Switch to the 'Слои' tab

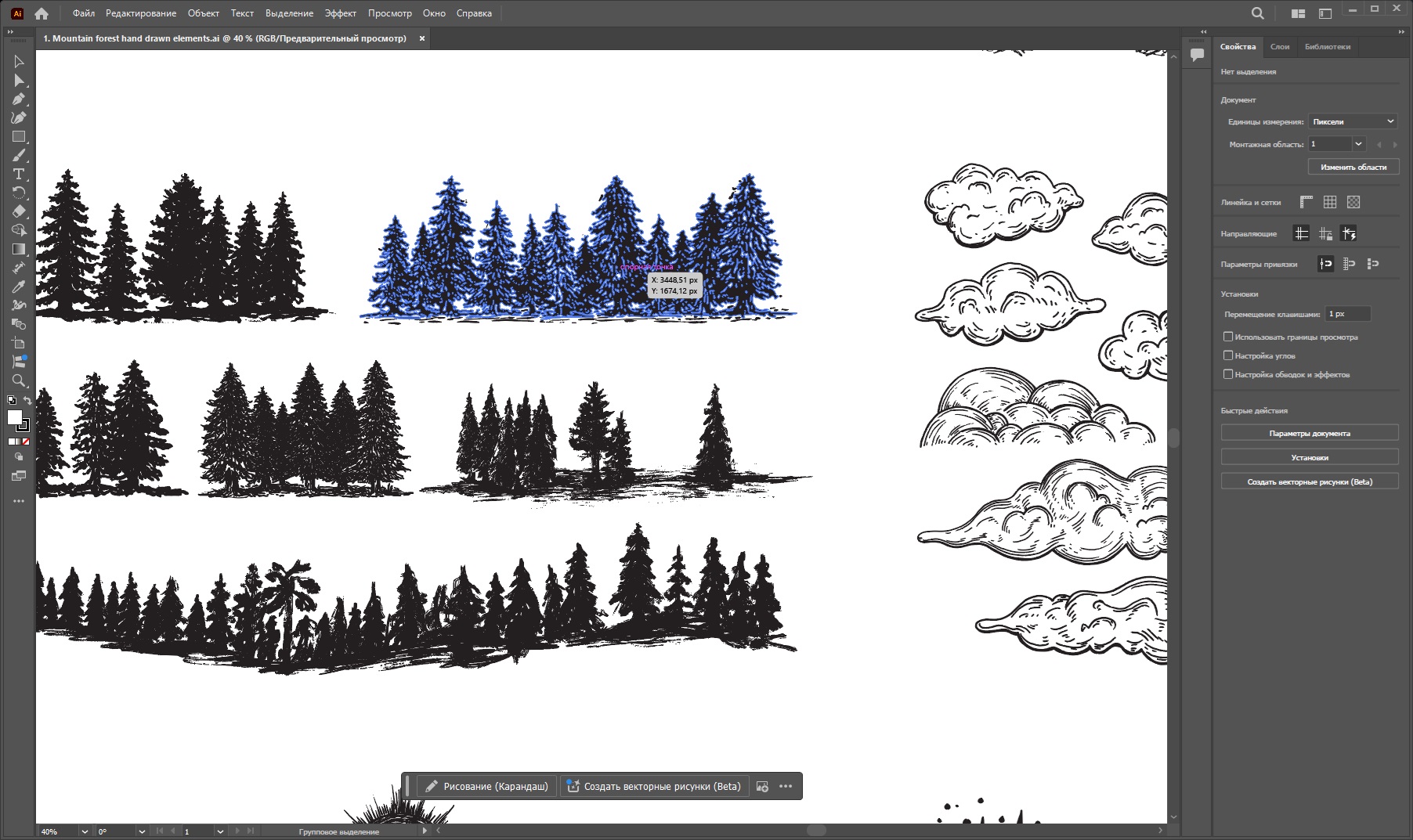tap(1280, 47)
